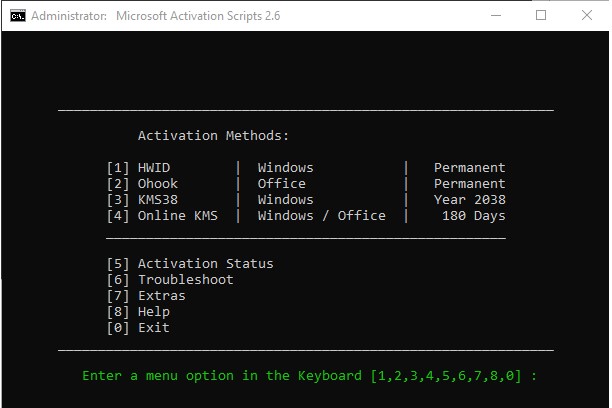Click the Permanent label for HWID

coord(469,168)
